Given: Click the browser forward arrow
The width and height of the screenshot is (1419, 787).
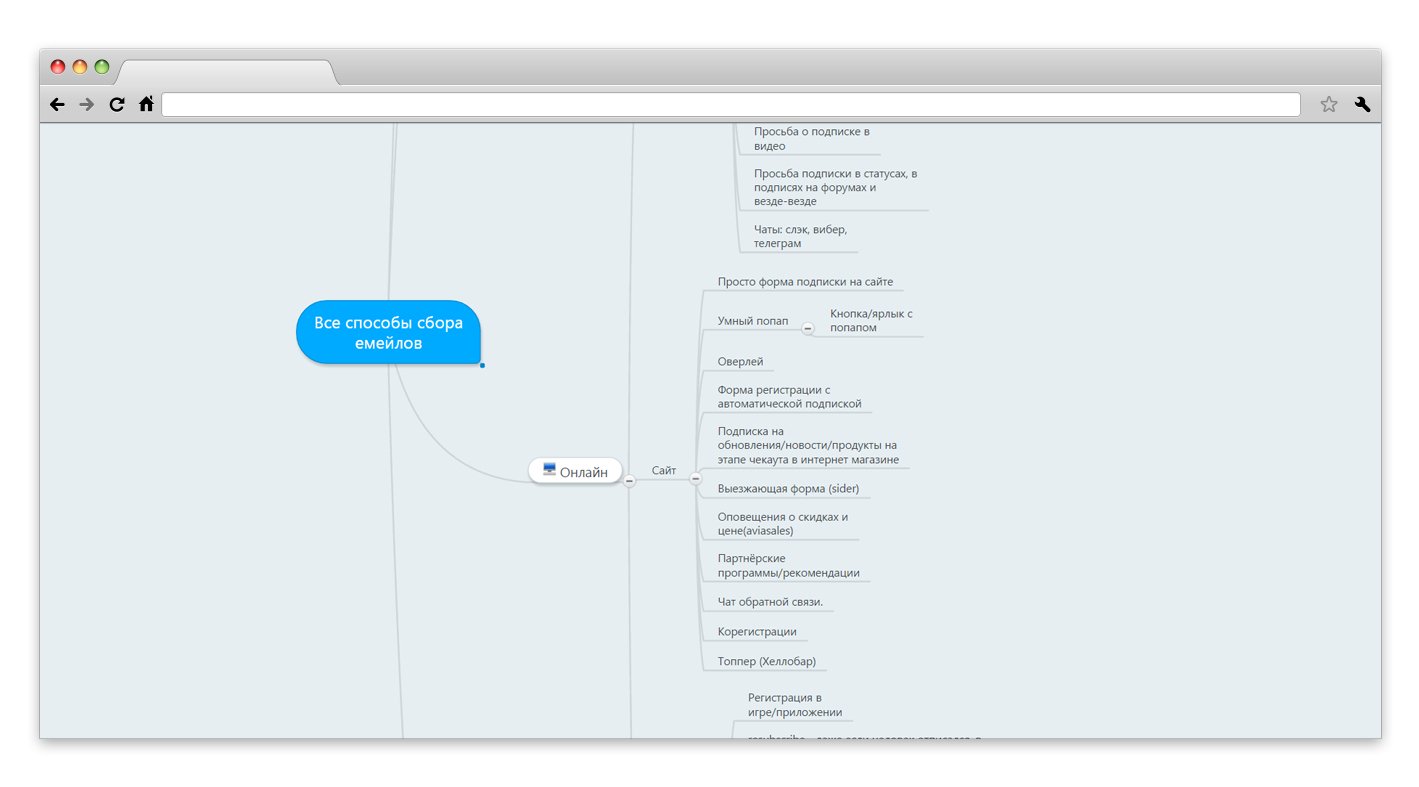Looking at the screenshot, I should point(87,104).
